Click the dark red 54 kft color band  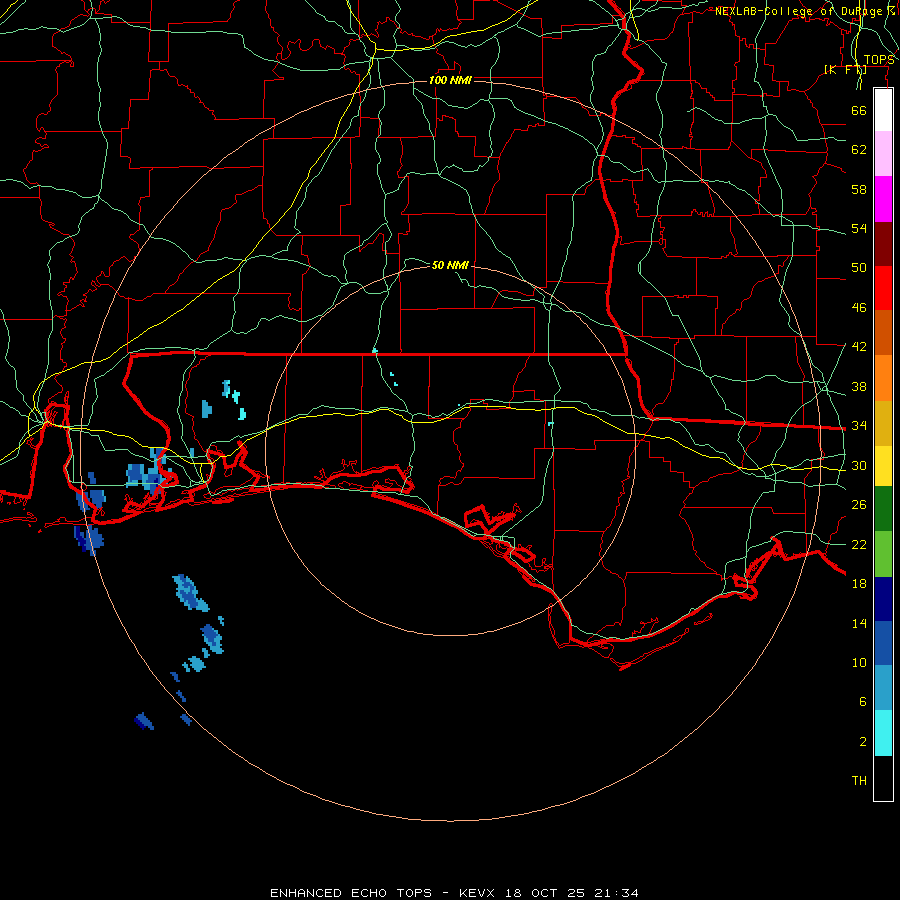(883, 244)
